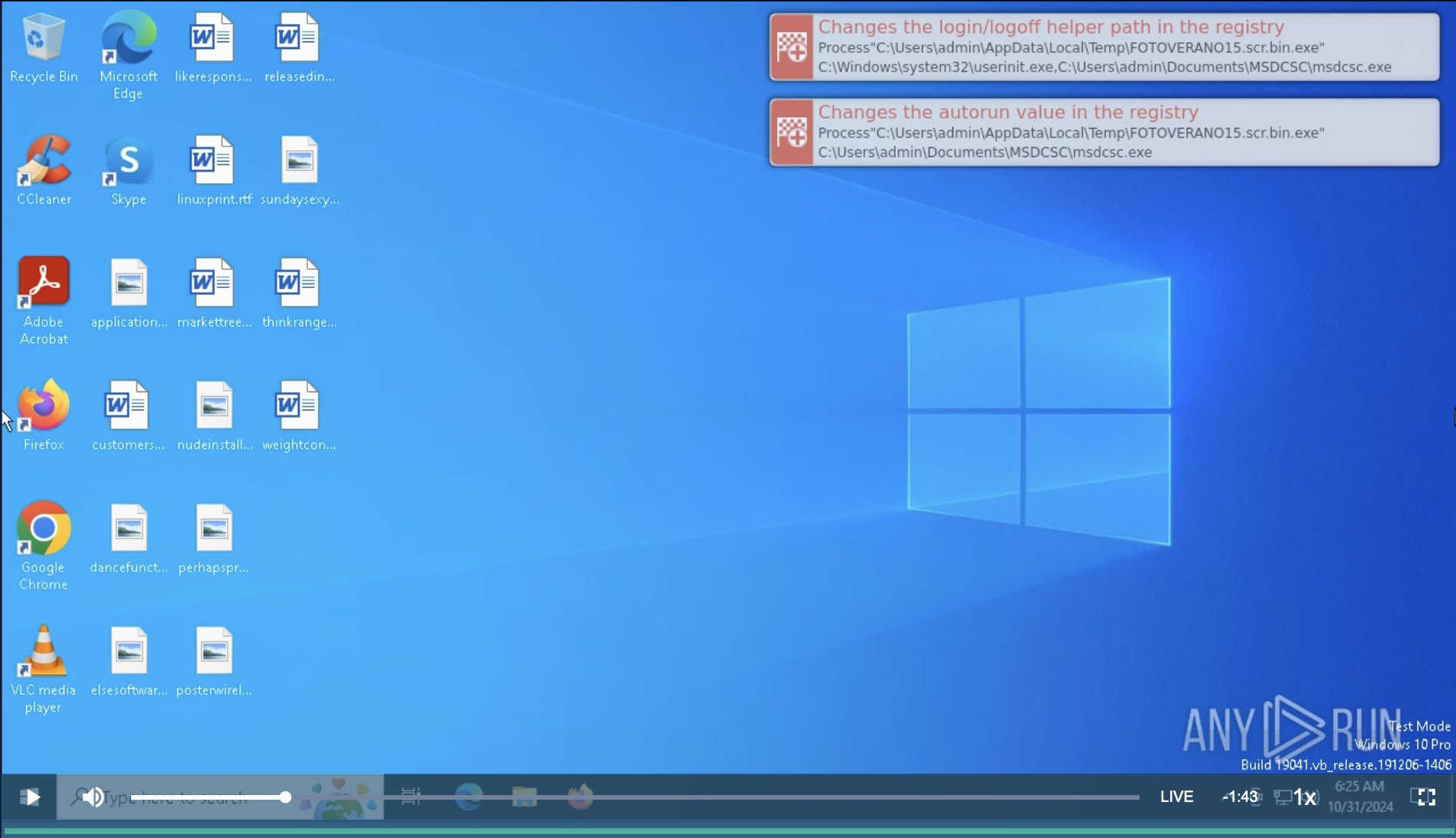The height and width of the screenshot is (838, 1456).
Task: Adjust the volume slider knob
Action: click(285, 797)
